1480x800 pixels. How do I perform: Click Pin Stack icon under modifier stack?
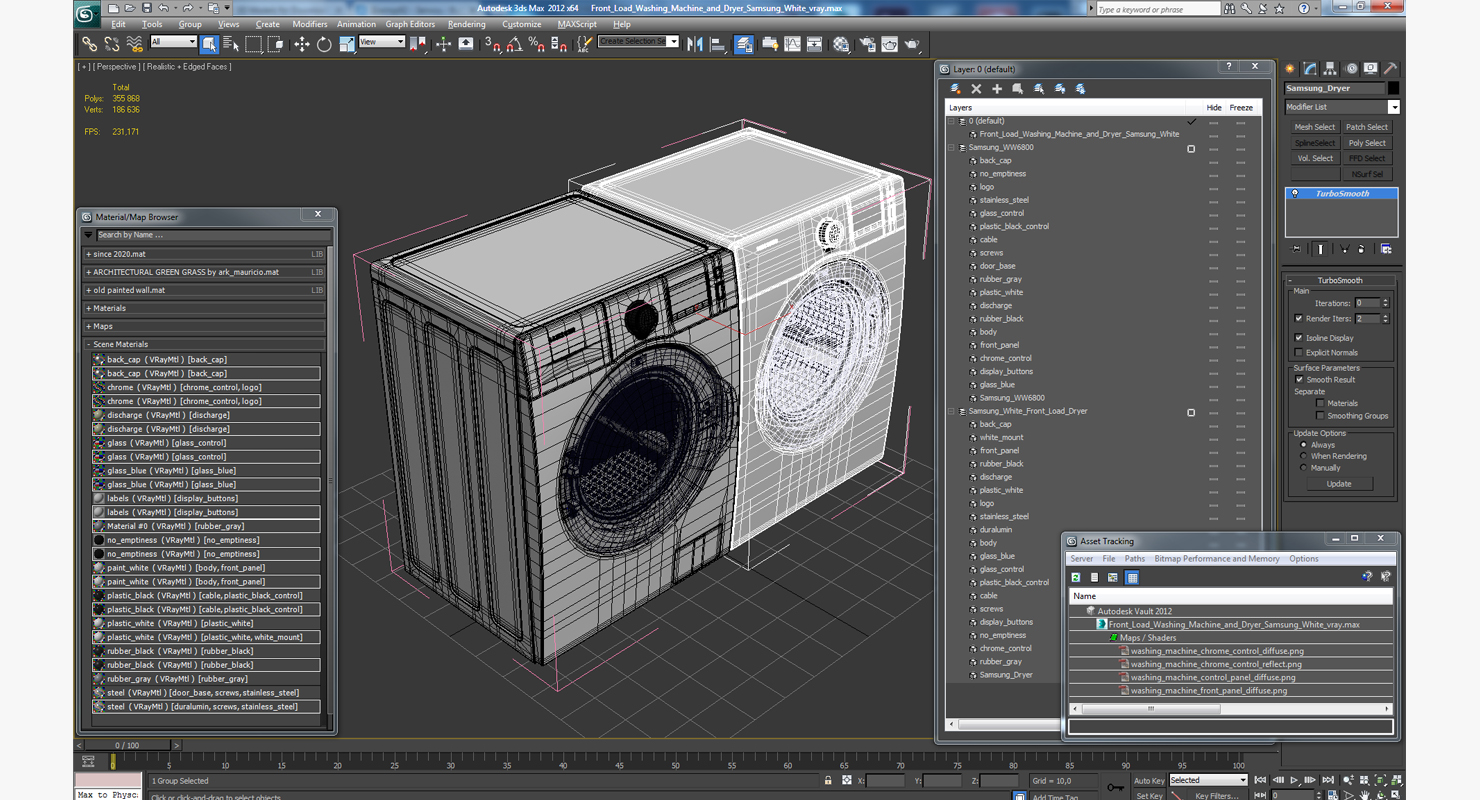[1297, 249]
